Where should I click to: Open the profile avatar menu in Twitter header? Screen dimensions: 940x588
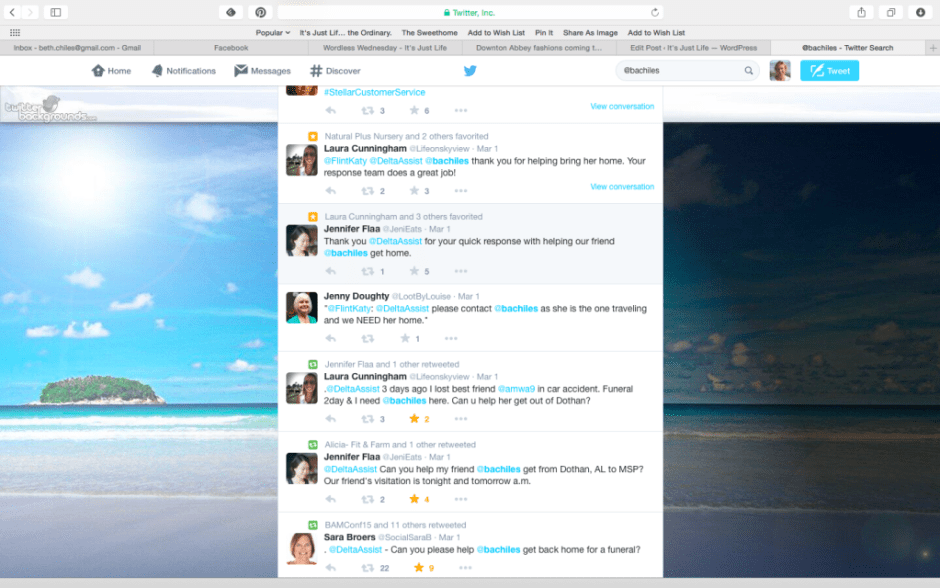[x=780, y=71]
